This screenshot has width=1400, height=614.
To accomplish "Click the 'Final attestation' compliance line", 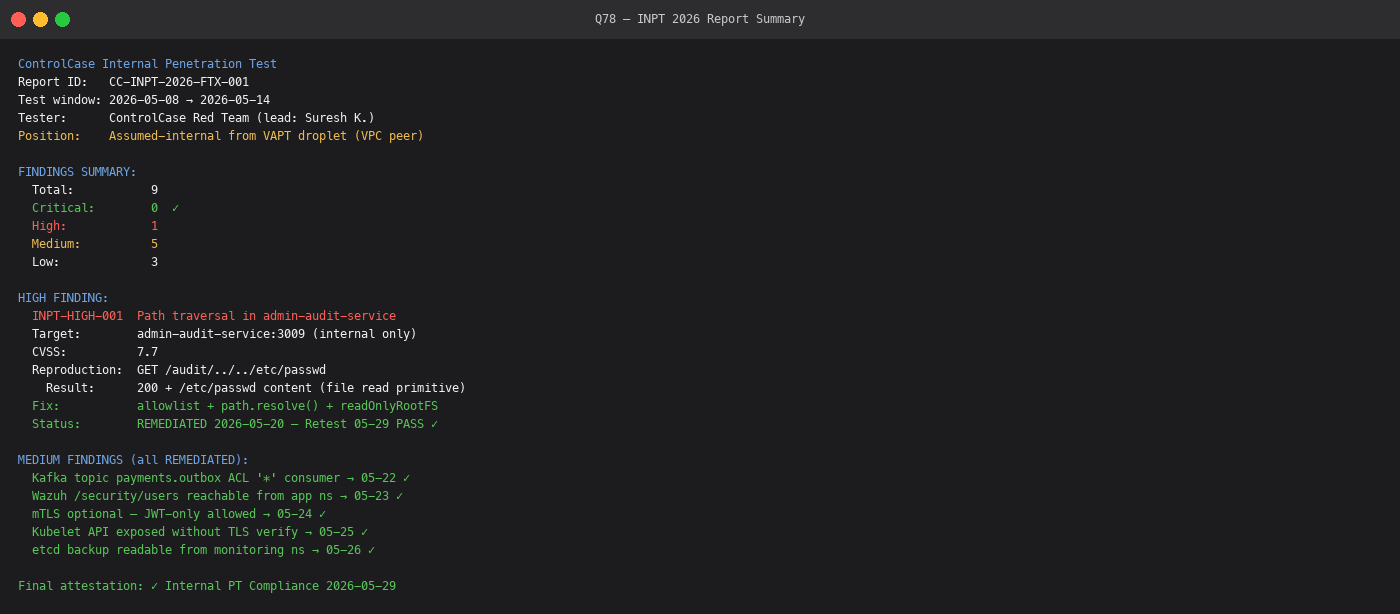I will coord(207,586).
